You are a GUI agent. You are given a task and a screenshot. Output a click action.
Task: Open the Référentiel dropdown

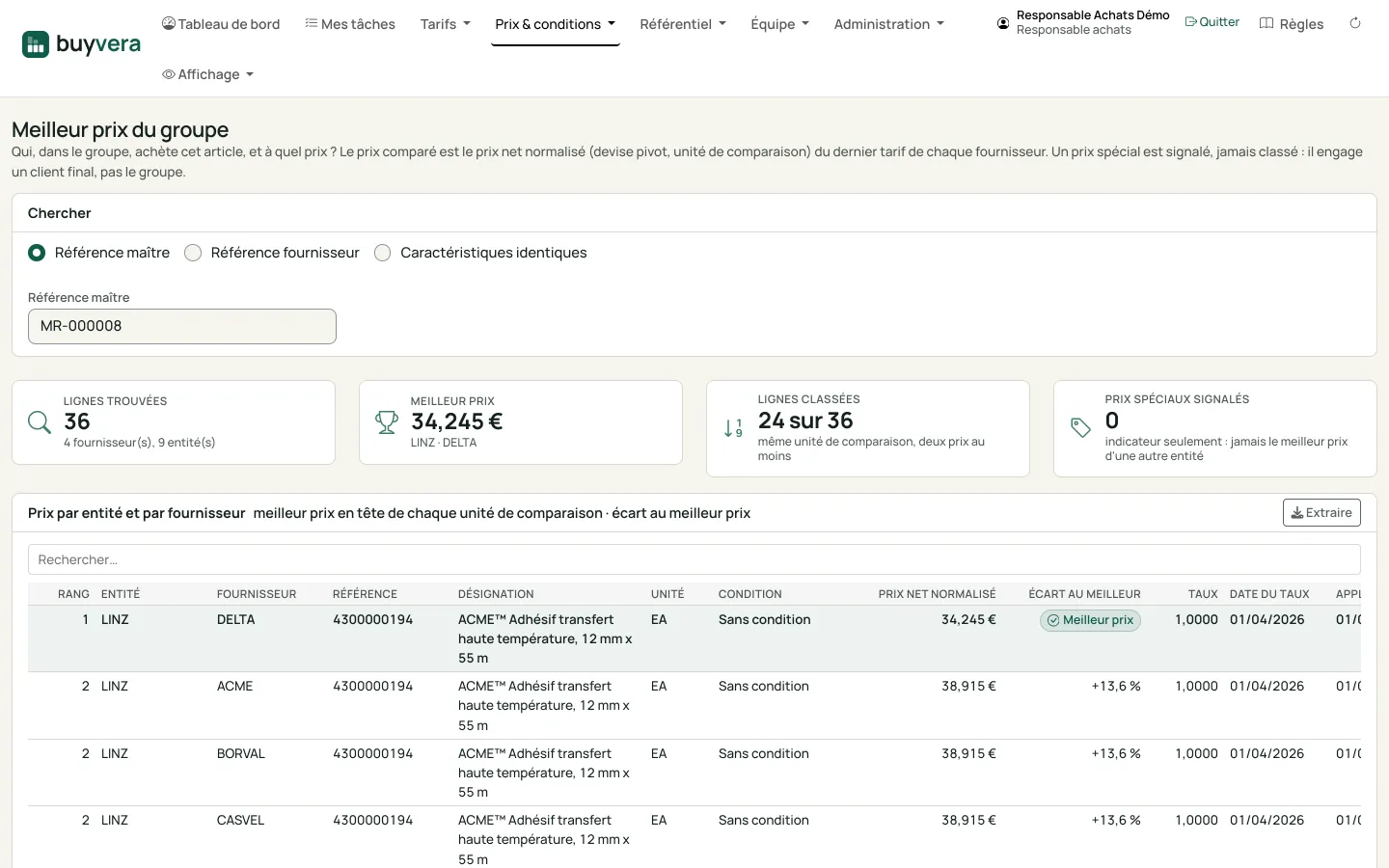pos(683,24)
